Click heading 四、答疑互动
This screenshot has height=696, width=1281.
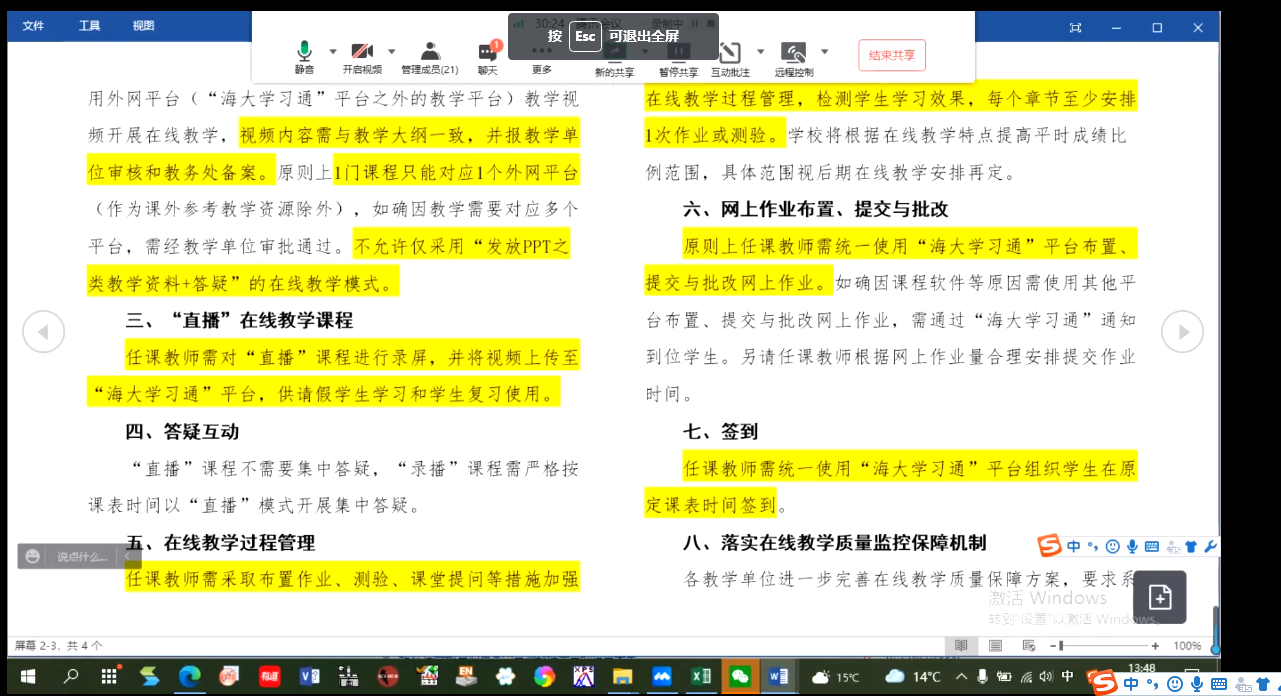[182, 432]
